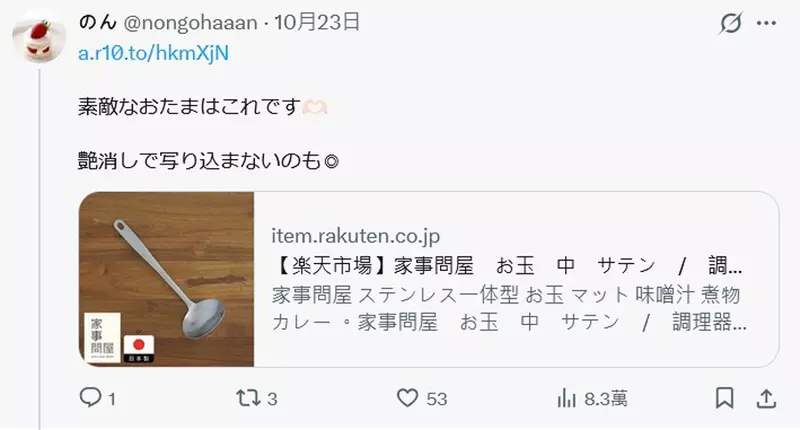Open card title 【楽天市場】家事問屋 お玉
The image size is (800, 430).
507,266
